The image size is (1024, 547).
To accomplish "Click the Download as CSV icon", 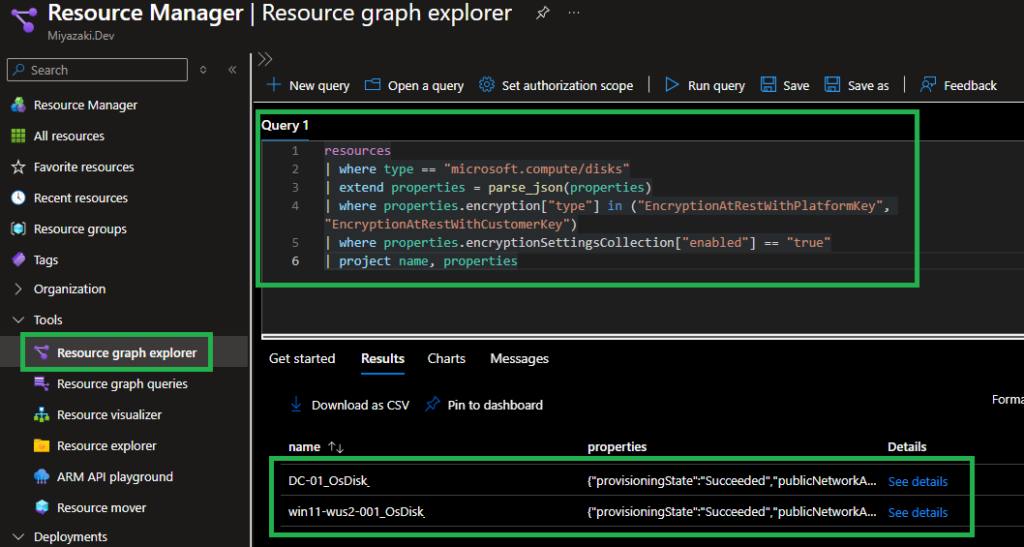I will (x=296, y=405).
